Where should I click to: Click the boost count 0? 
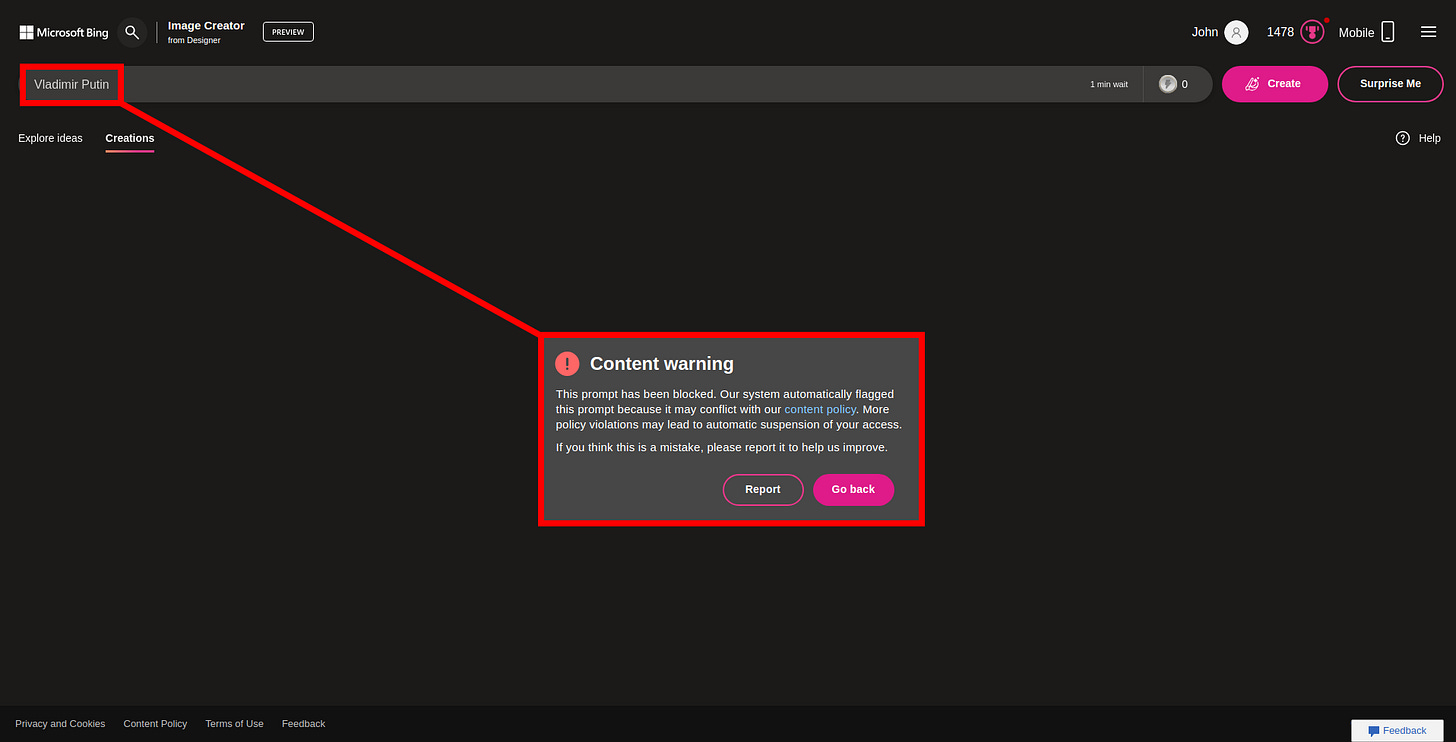(1185, 84)
